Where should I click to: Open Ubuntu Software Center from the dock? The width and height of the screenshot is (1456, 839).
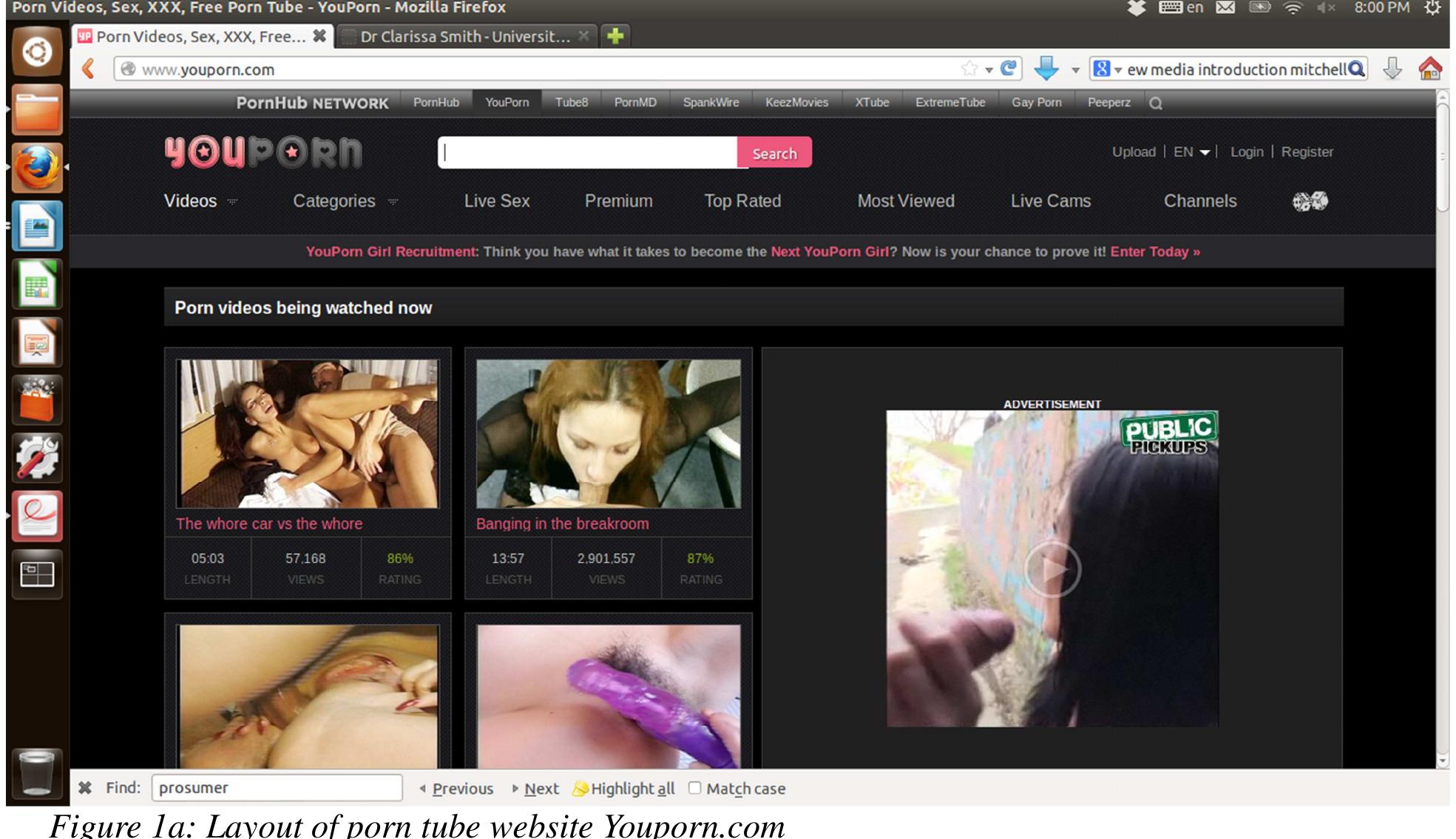37,400
